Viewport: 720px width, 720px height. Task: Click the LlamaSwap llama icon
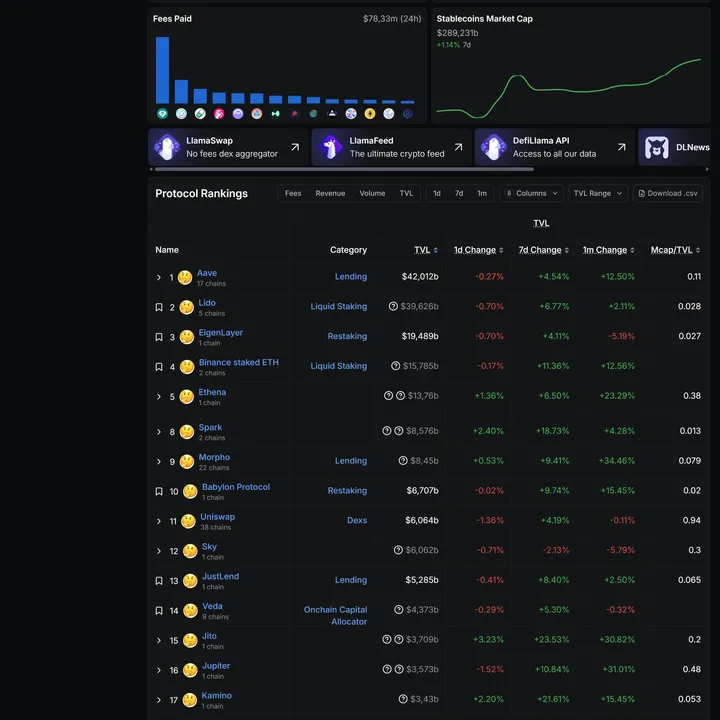pyautogui.click(x=166, y=148)
